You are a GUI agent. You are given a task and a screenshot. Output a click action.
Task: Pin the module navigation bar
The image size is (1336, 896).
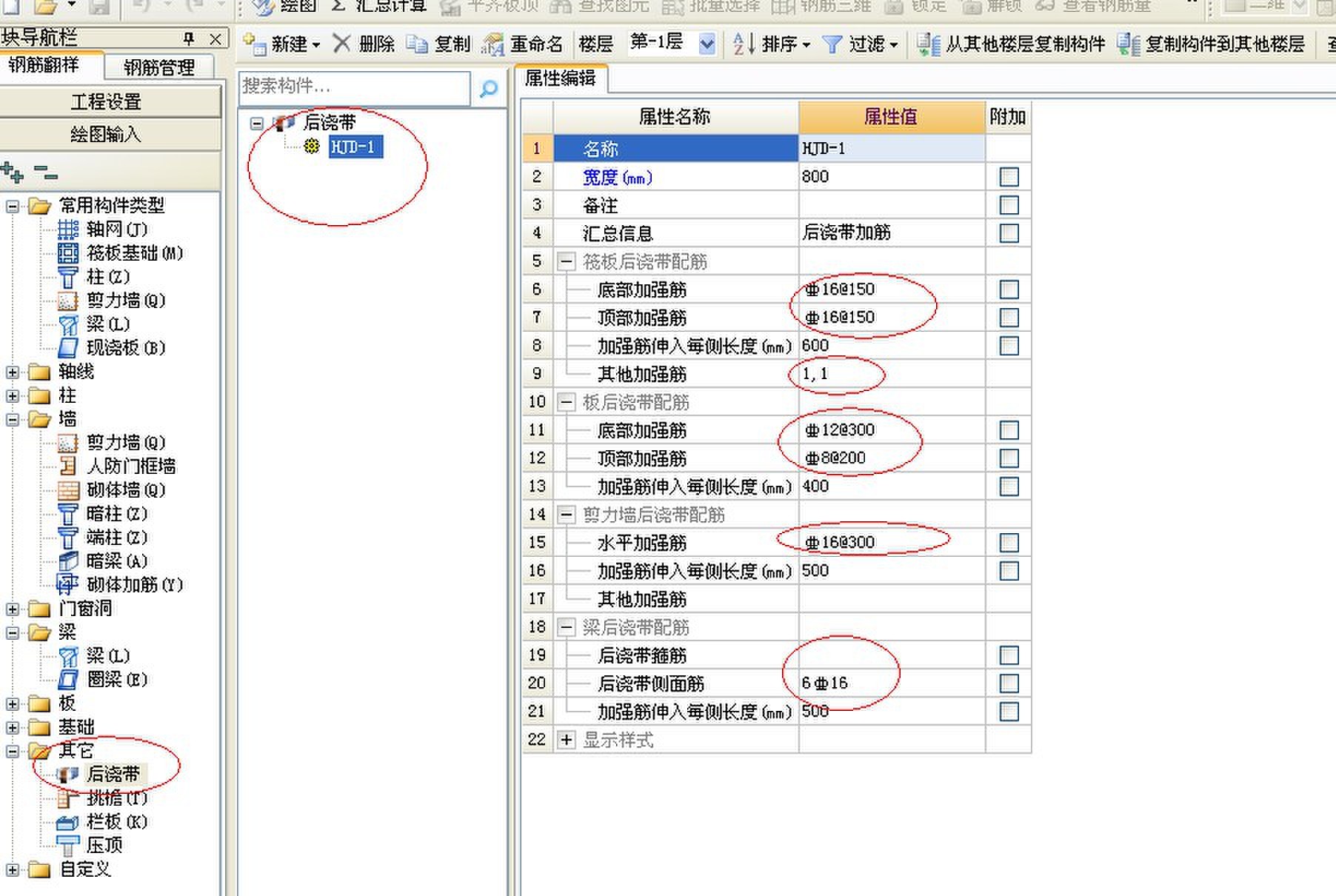click(189, 38)
